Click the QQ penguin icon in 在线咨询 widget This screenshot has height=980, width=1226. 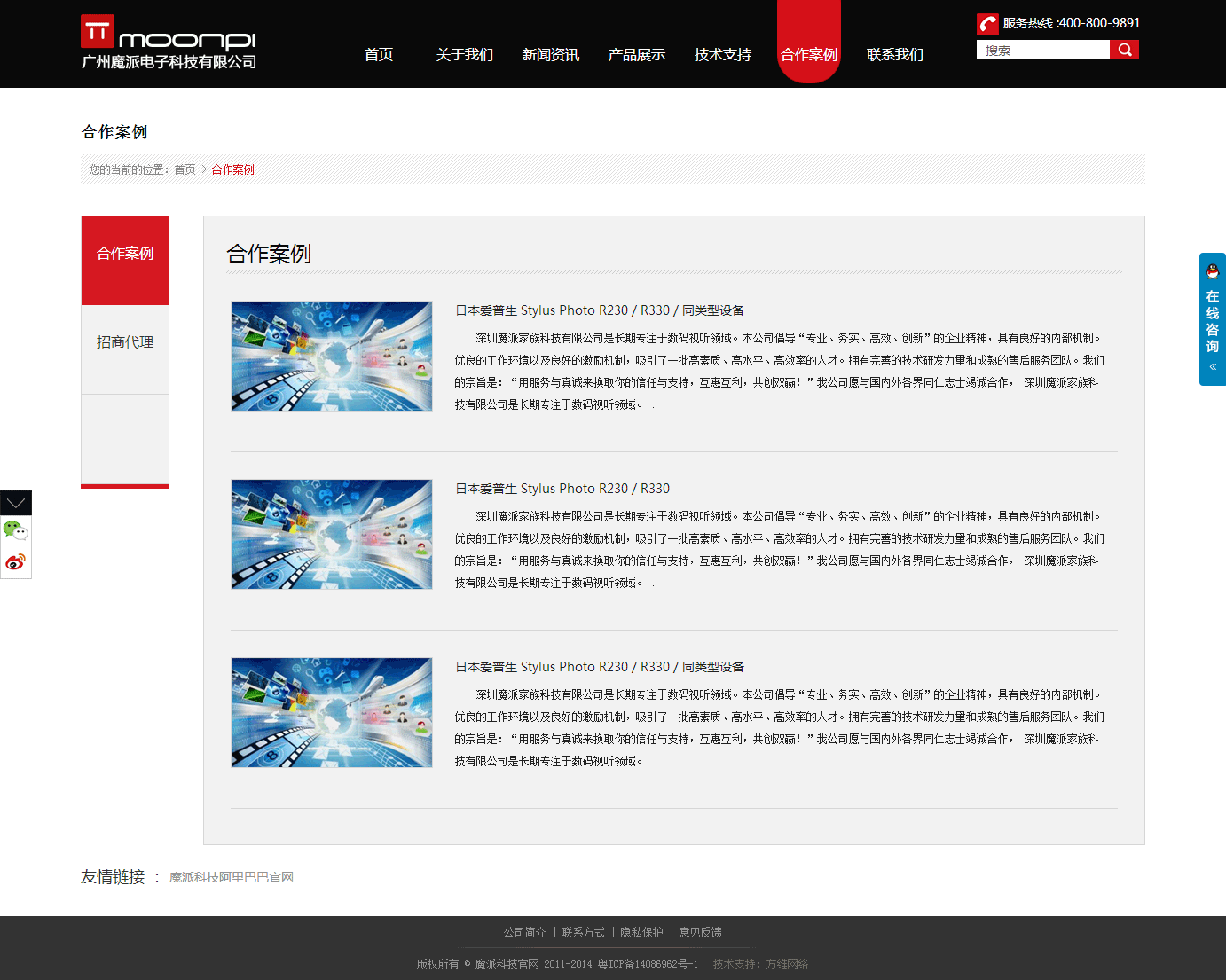click(x=1213, y=271)
